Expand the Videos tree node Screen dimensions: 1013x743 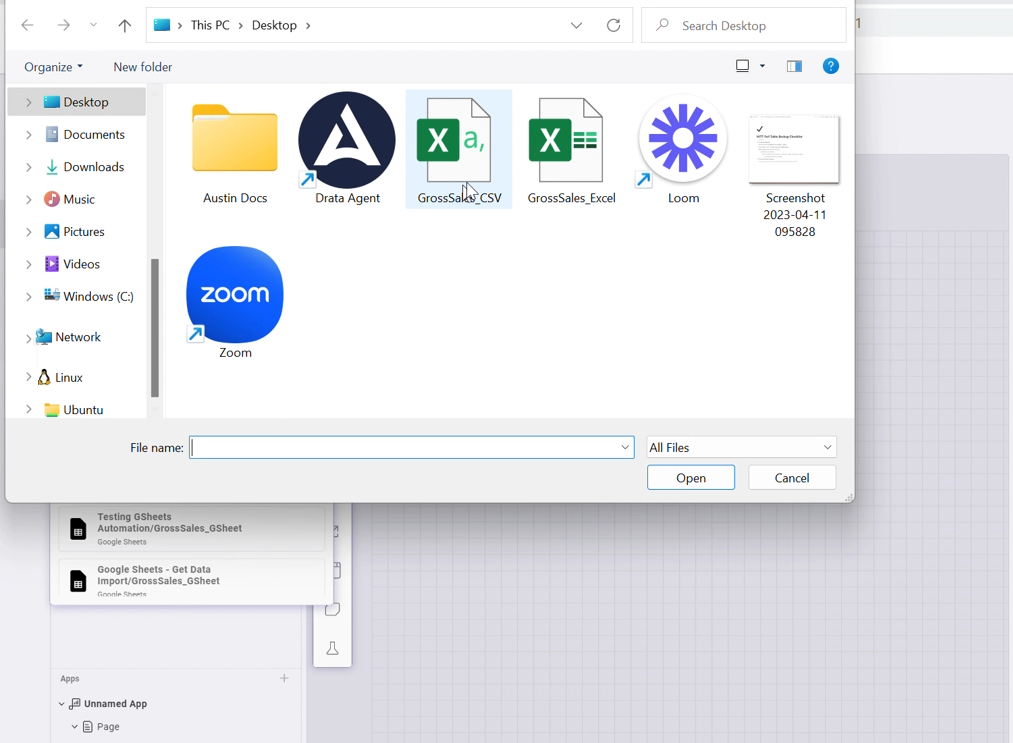(28, 264)
